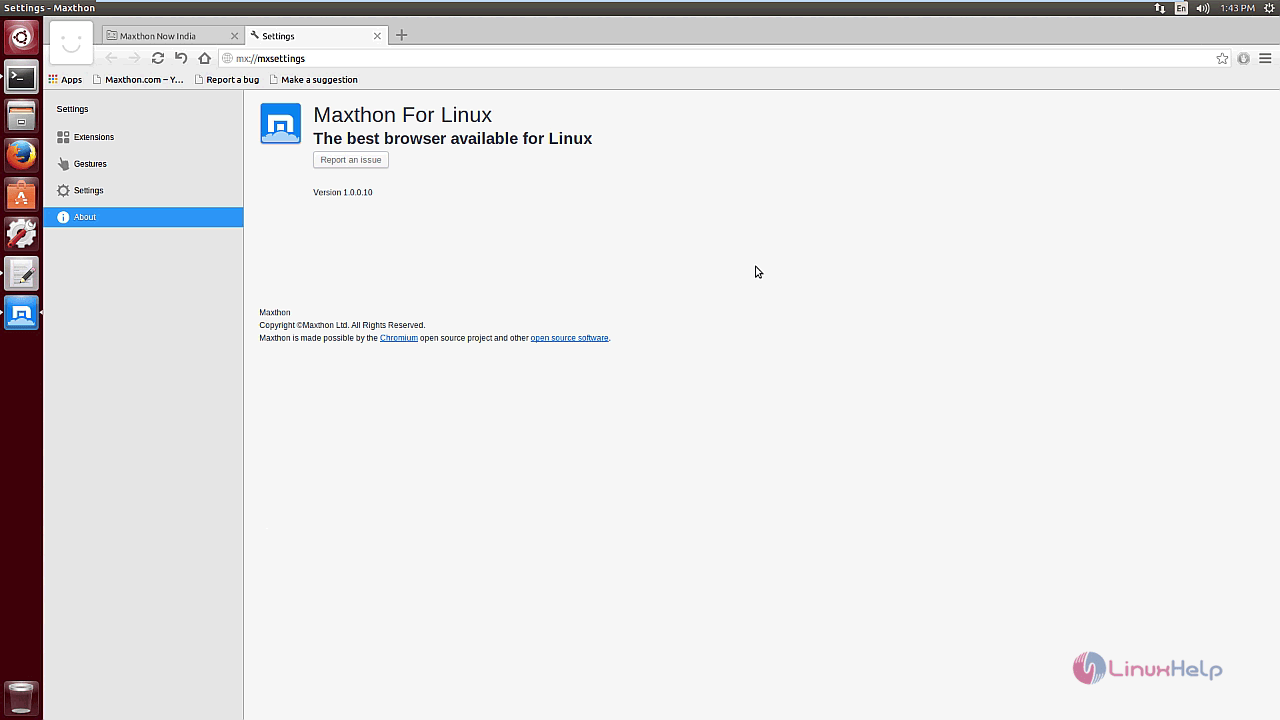Open Maxthon.com bookmark in bookmarks bar

coord(138,79)
